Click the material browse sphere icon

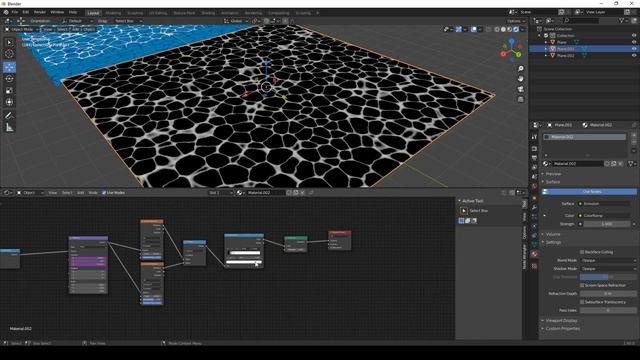coord(546,164)
